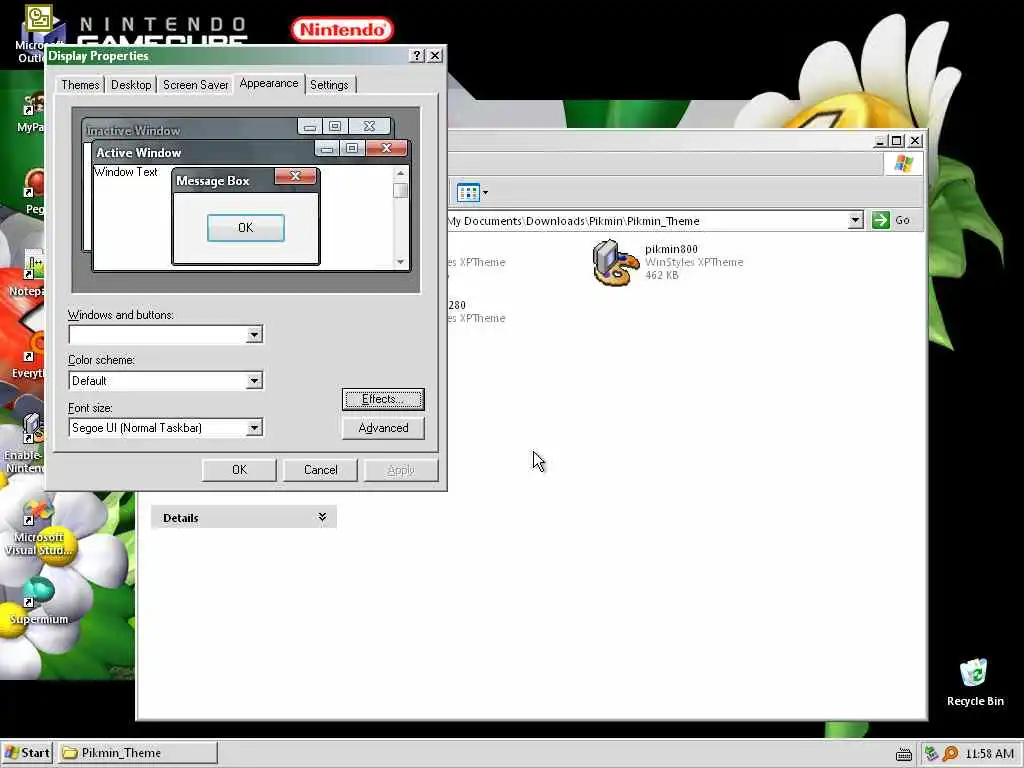Image resolution: width=1024 pixels, height=768 pixels.
Task: Click the taskbar clock showing 11:58 AM
Action: click(989, 754)
